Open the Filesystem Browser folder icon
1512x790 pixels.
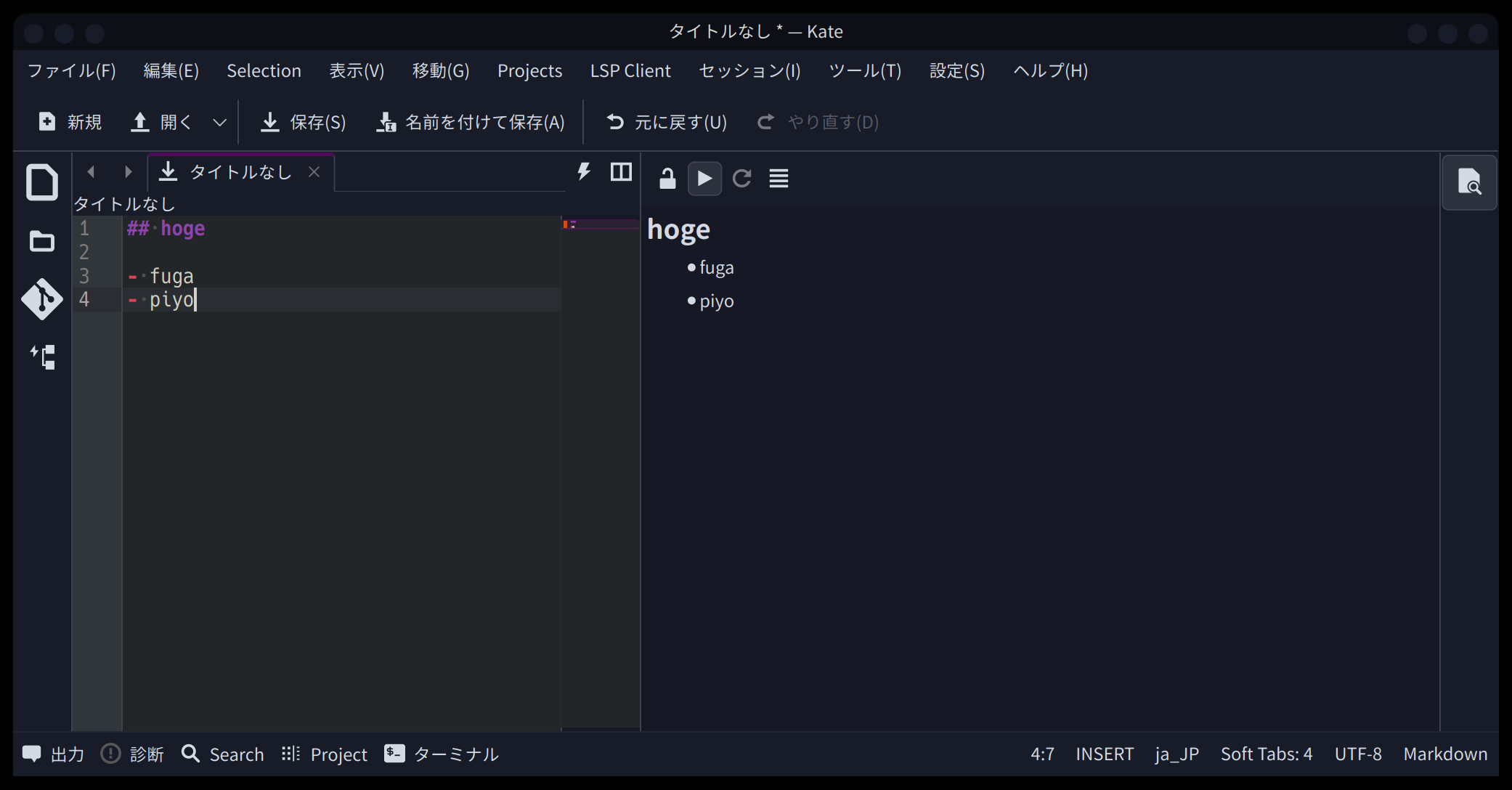point(42,241)
